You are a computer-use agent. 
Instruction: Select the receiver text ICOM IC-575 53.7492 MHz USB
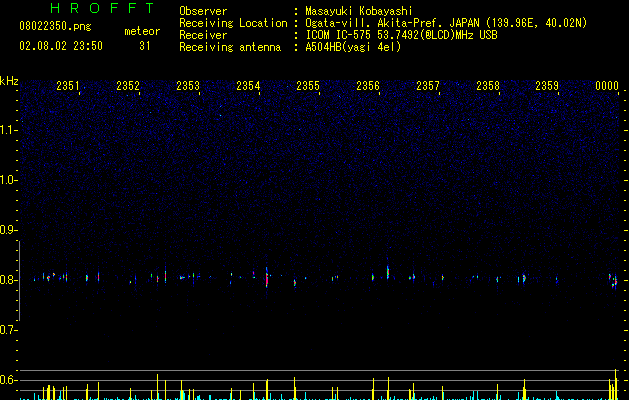coord(401,35)
